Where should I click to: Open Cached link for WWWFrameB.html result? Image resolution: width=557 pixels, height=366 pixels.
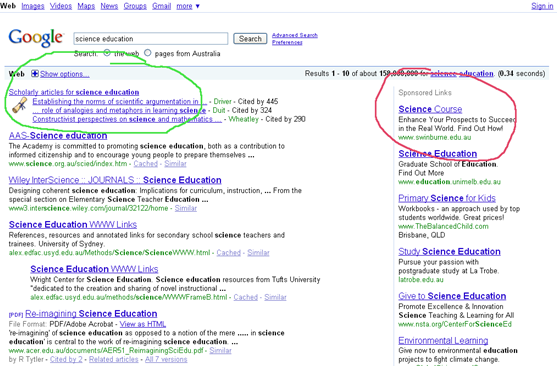point(245,297)
